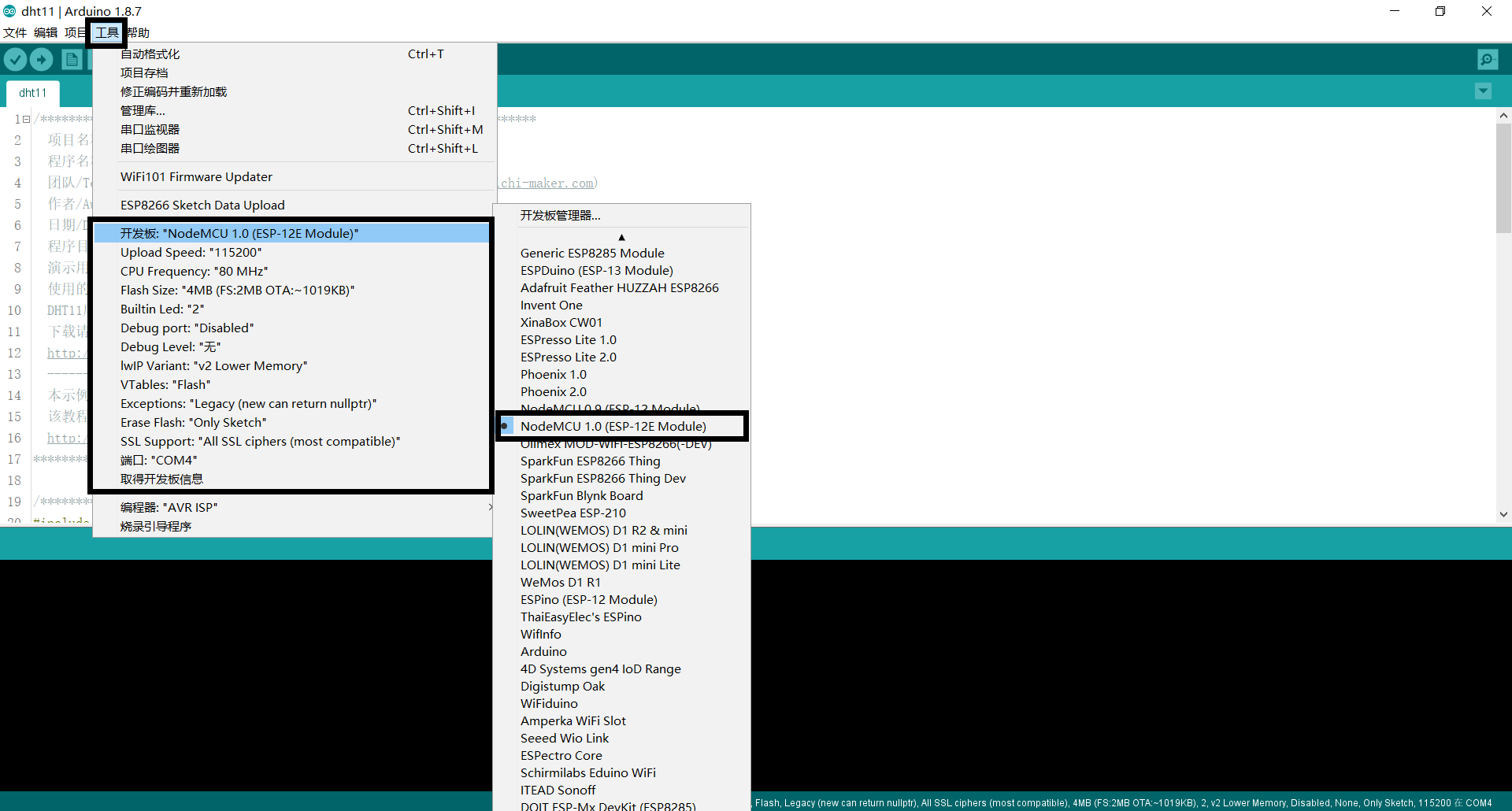
Task: Select LOLIN(WEMOS) D1 R2 & mini
Action: (622, 531)
